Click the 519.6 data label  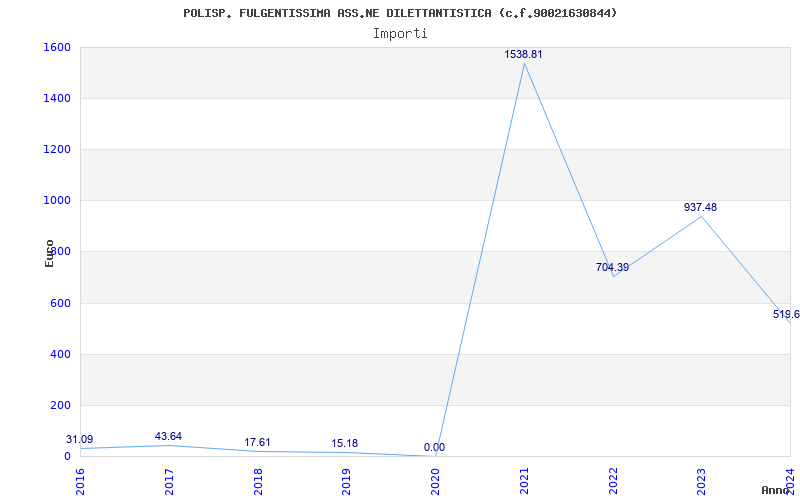click(786, 314)
